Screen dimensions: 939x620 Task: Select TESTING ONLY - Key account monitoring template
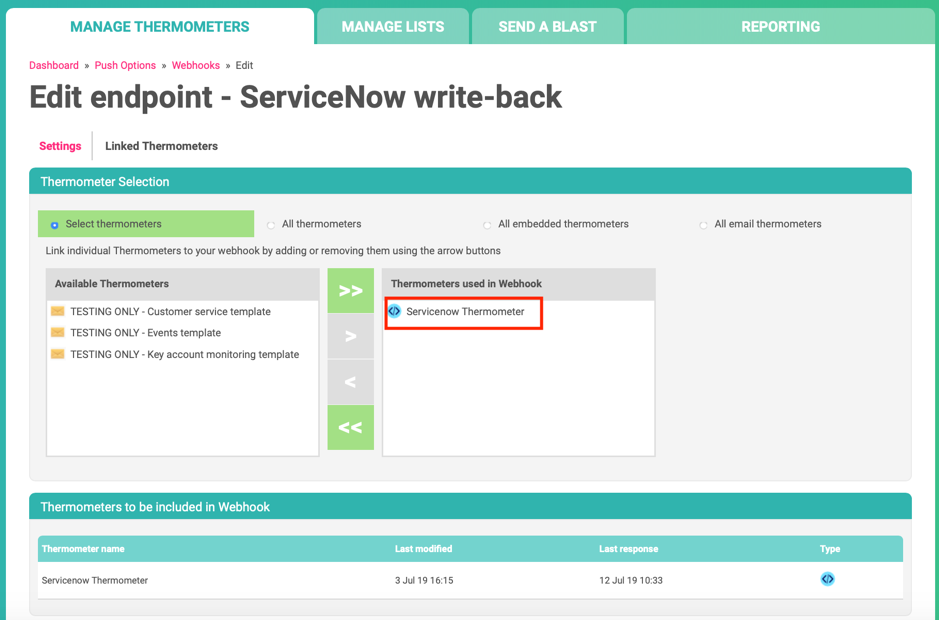184,354
